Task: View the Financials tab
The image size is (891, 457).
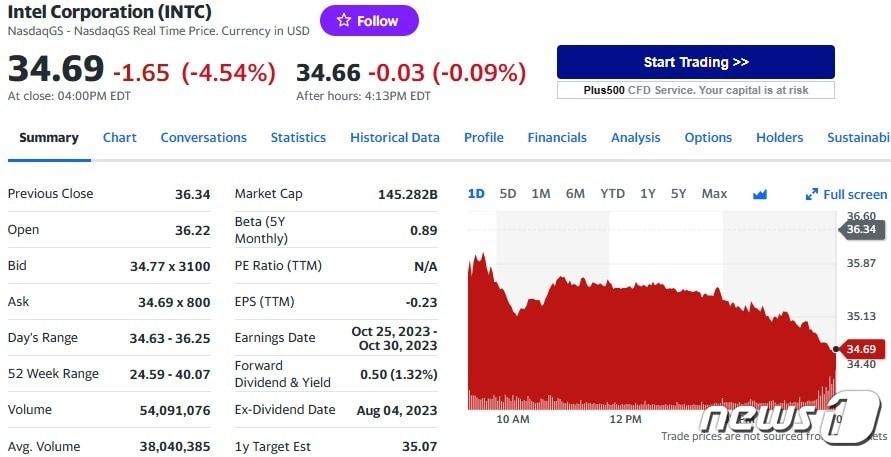Action: 557,138
